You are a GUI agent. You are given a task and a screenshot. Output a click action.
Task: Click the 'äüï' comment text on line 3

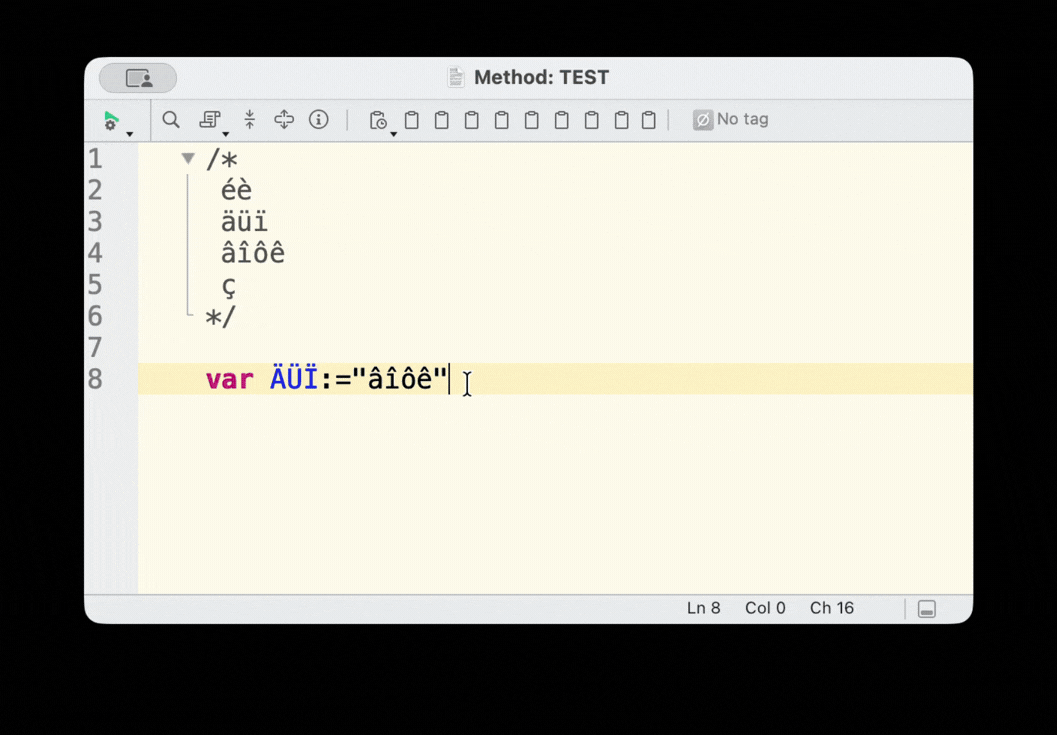[x=244, y=222]
